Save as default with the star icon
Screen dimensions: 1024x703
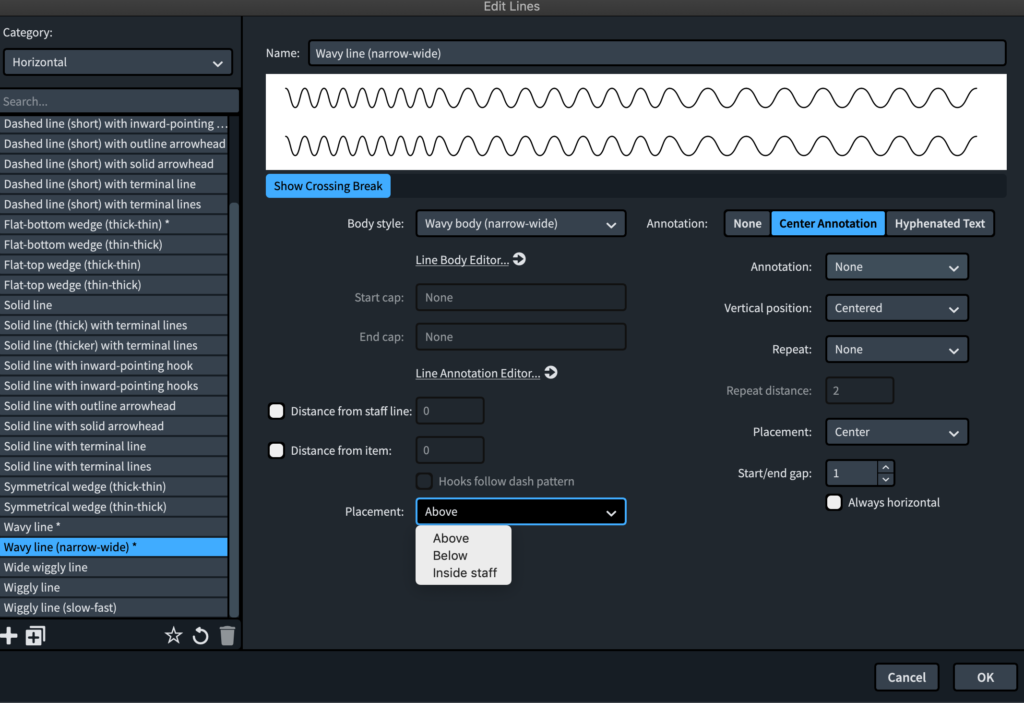point(173,635)
